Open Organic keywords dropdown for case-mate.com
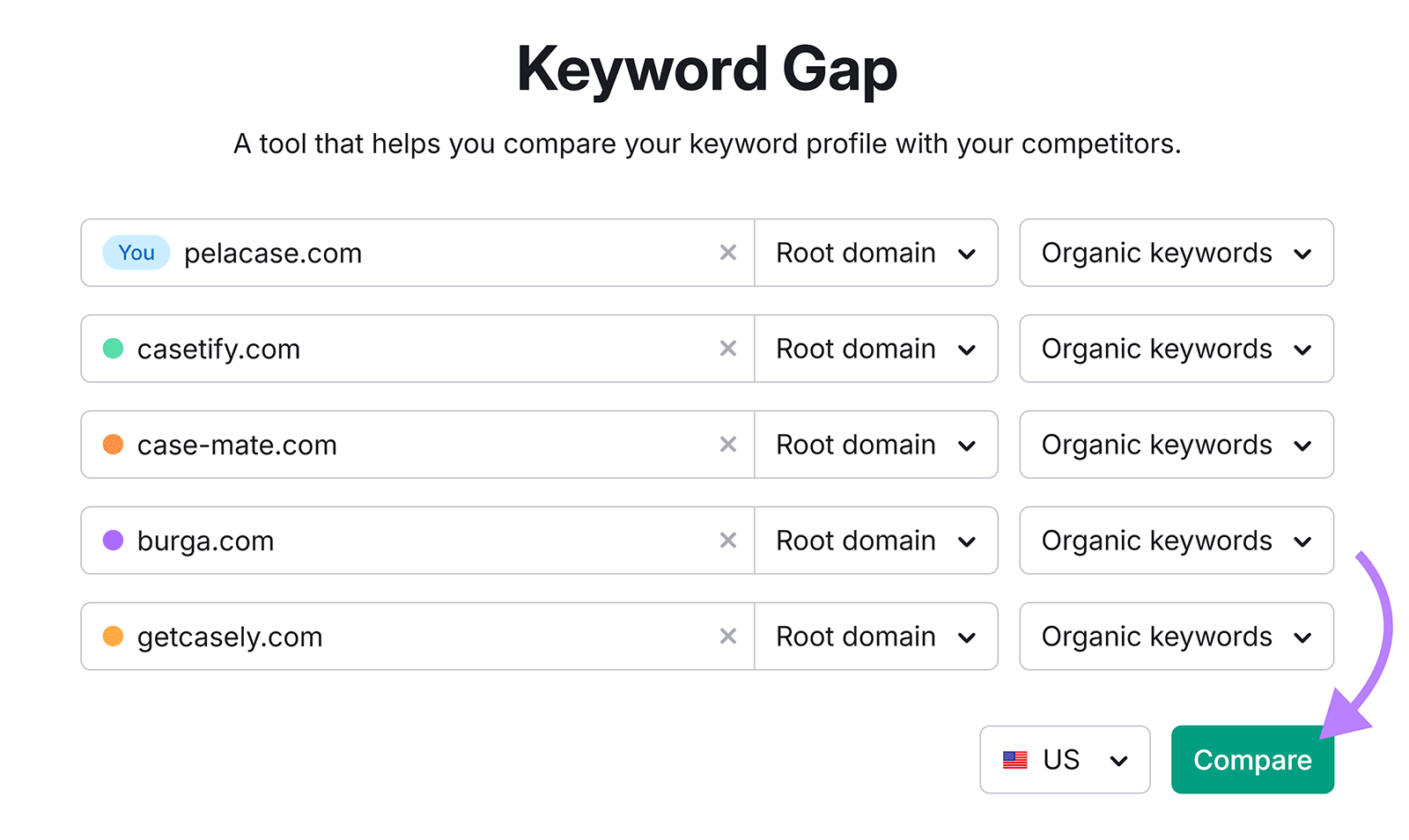 1176,445
